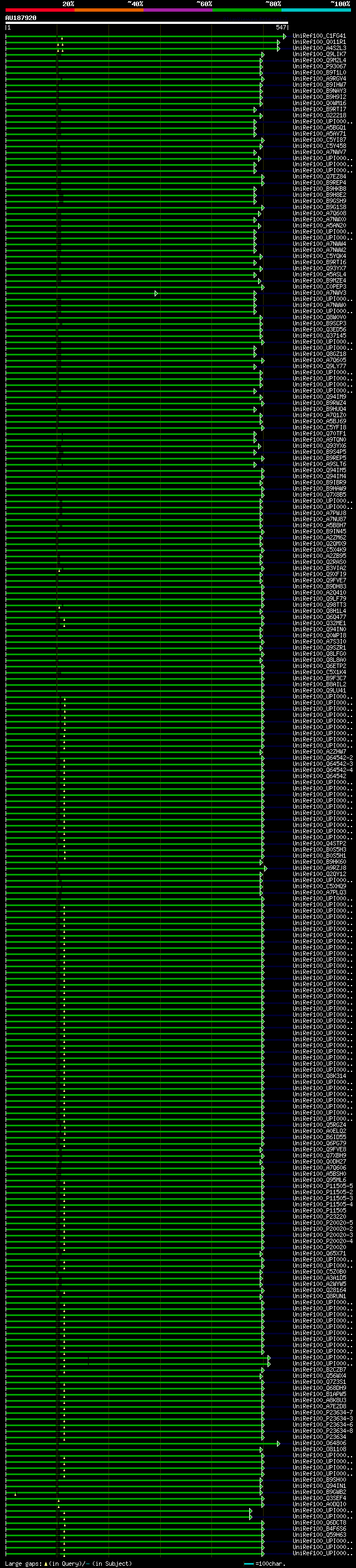Image resolution: width=356 pixels, height=1568 pixels.
Task: Select hit label UniRef100_A9RGV4
Action: pyautogui.click(x=319, y=78)
